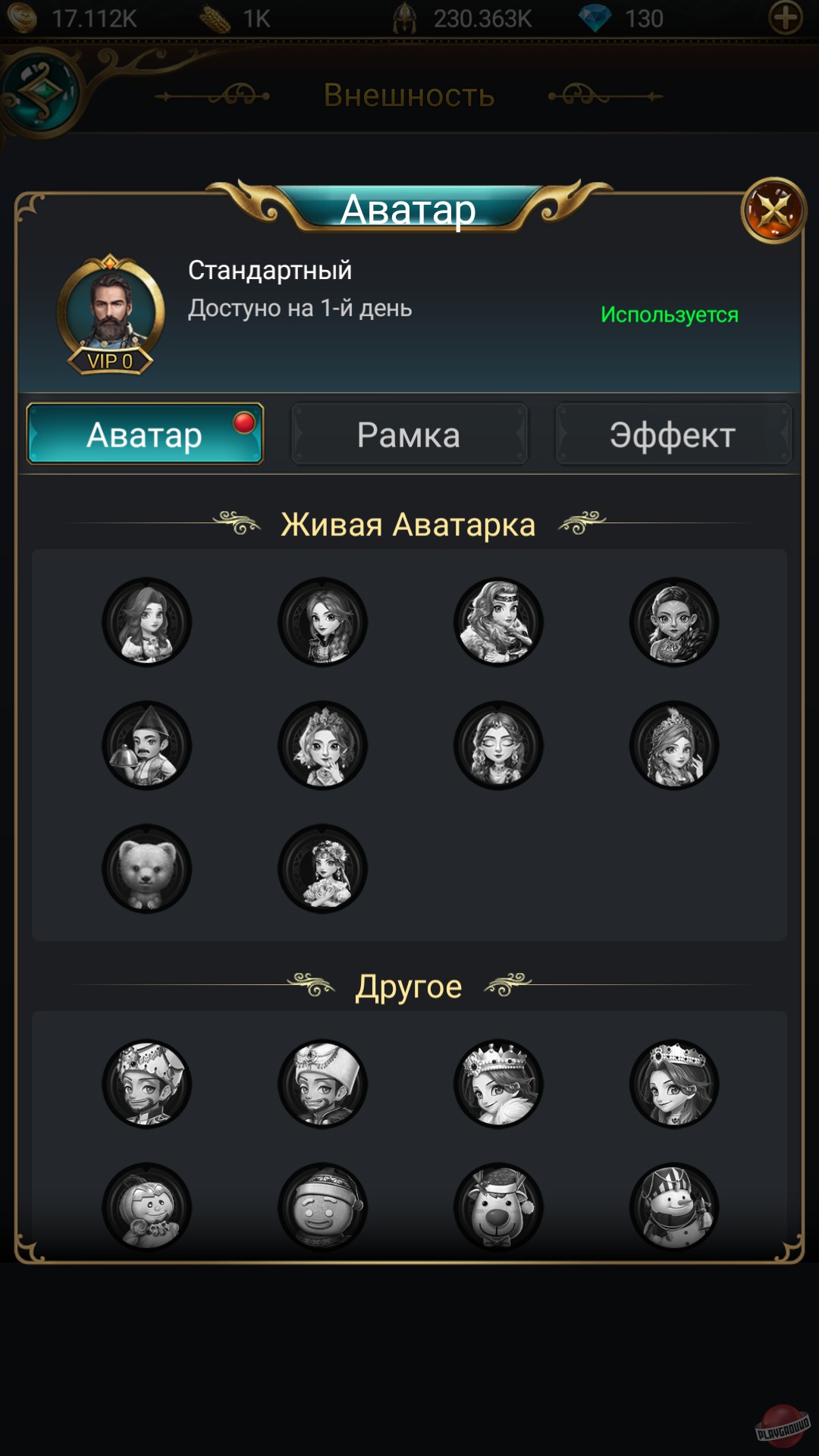819x1456 pixels.
Task: Tap the blue diamond currency icon
Action: click(x=595, y=17)
